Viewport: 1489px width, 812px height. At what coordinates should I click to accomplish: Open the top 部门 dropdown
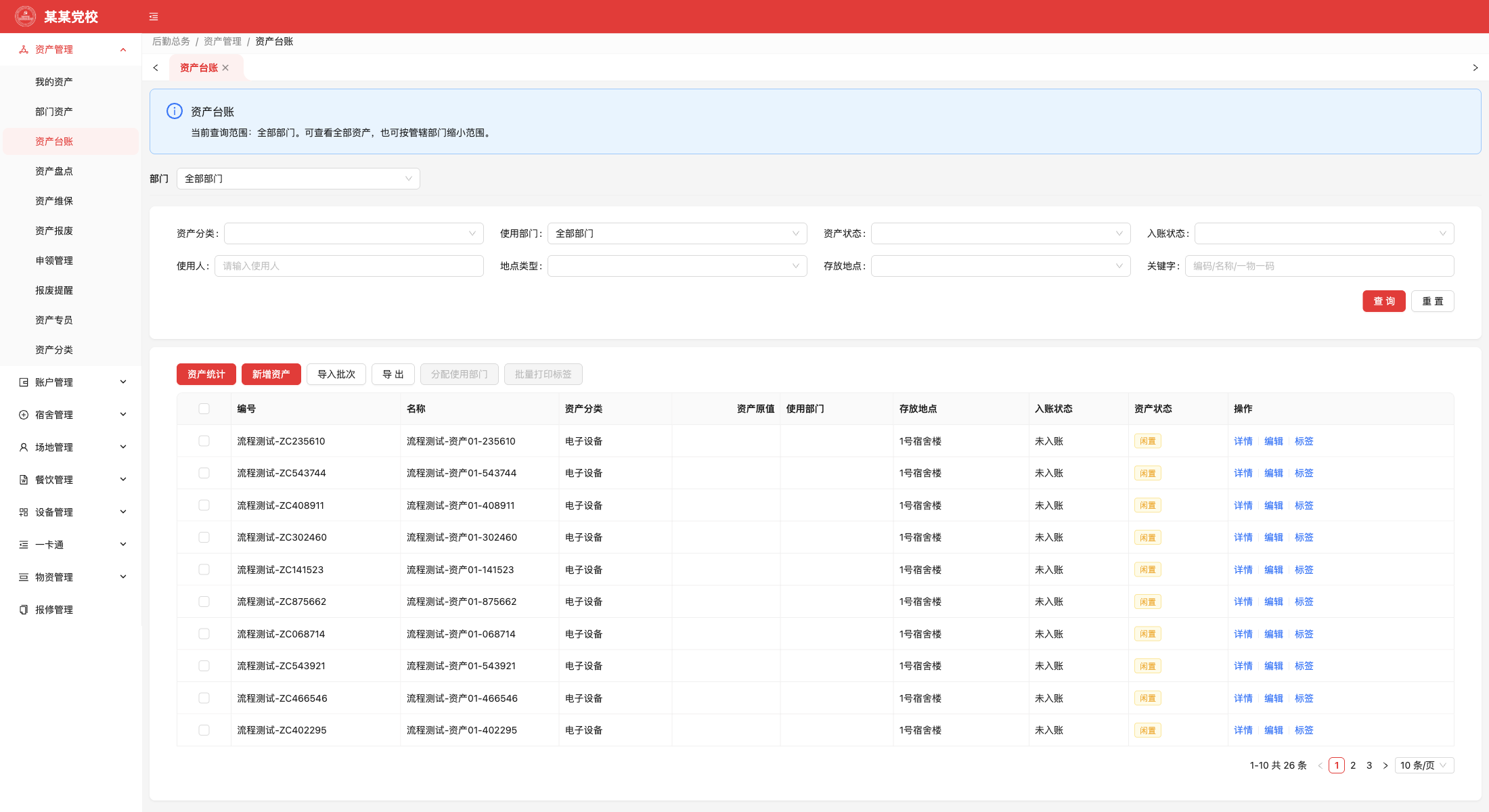point(298,179)
